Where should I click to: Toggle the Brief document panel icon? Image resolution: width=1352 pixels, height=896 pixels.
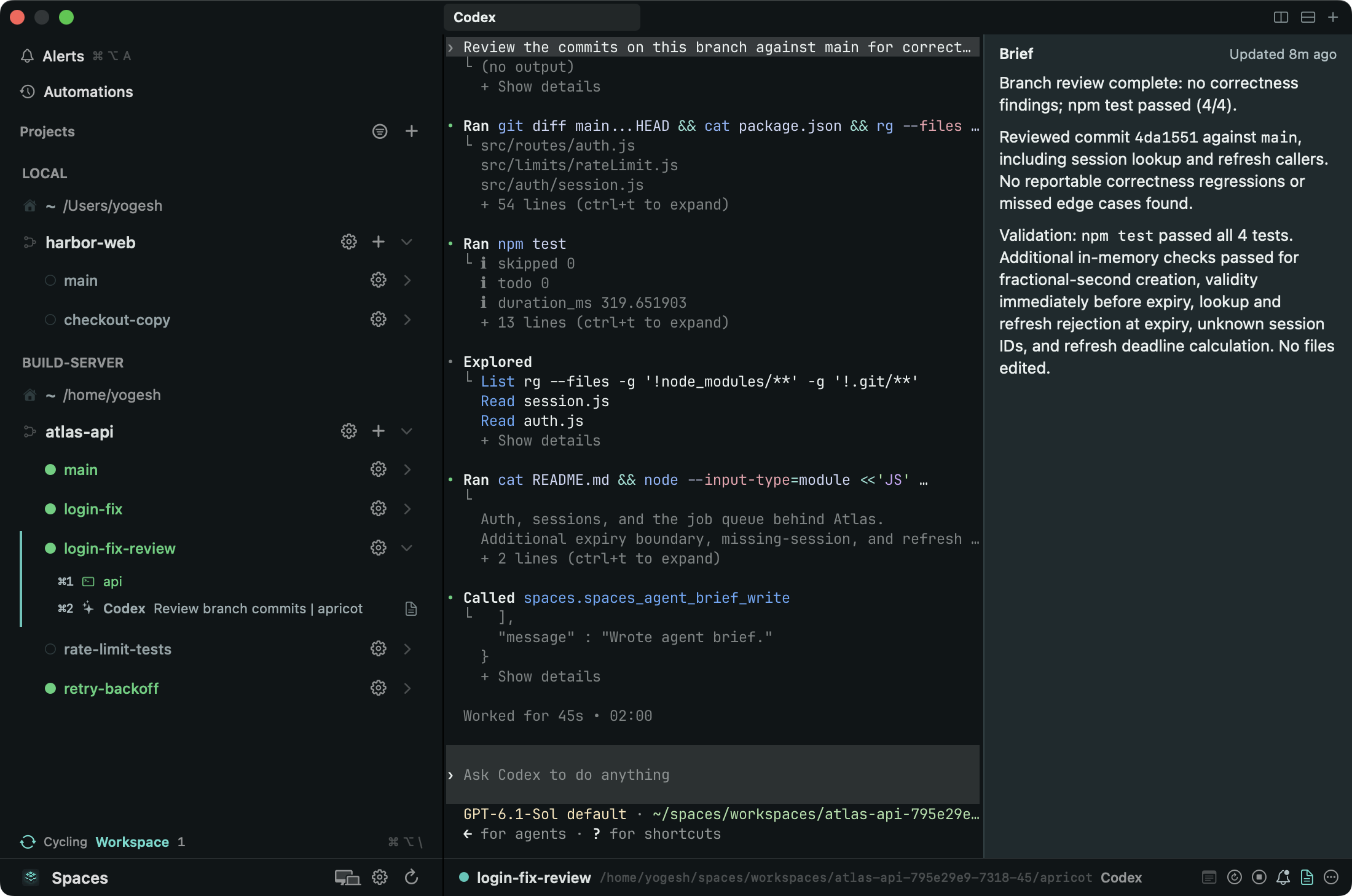pos(1307,878)
